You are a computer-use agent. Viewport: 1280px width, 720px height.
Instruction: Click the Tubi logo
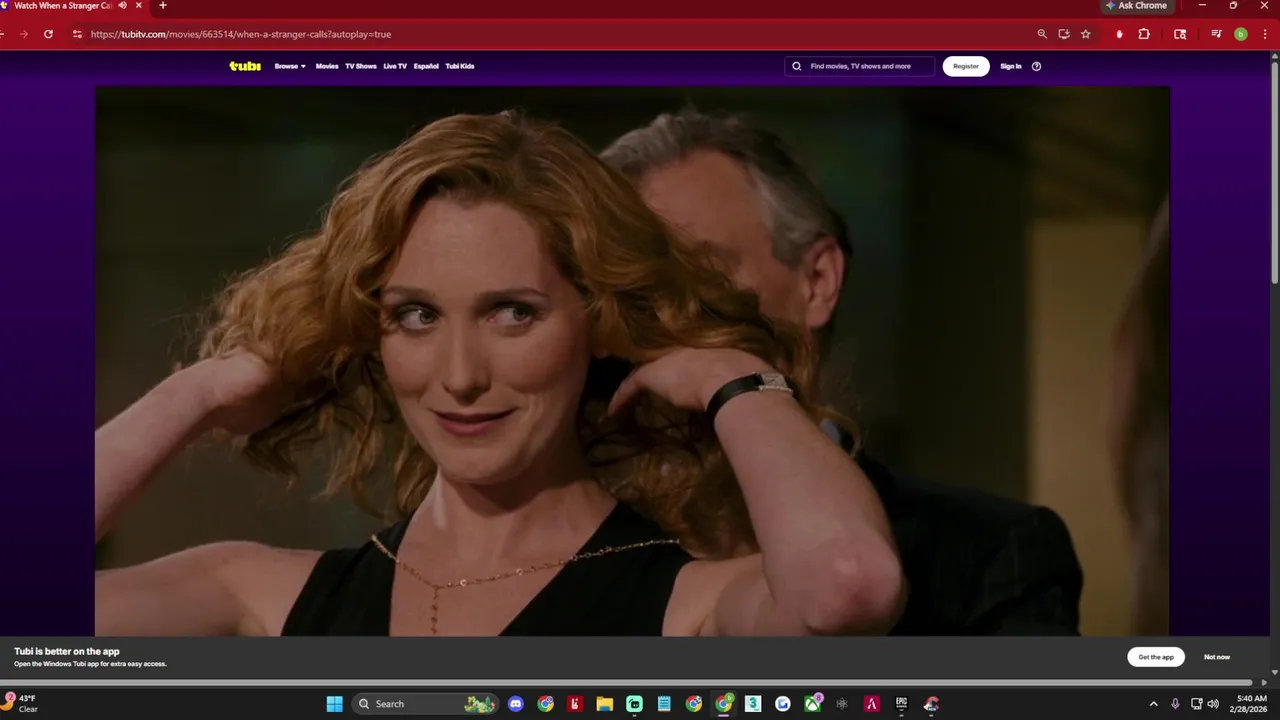pyautogui.click(x=245, y=66)
